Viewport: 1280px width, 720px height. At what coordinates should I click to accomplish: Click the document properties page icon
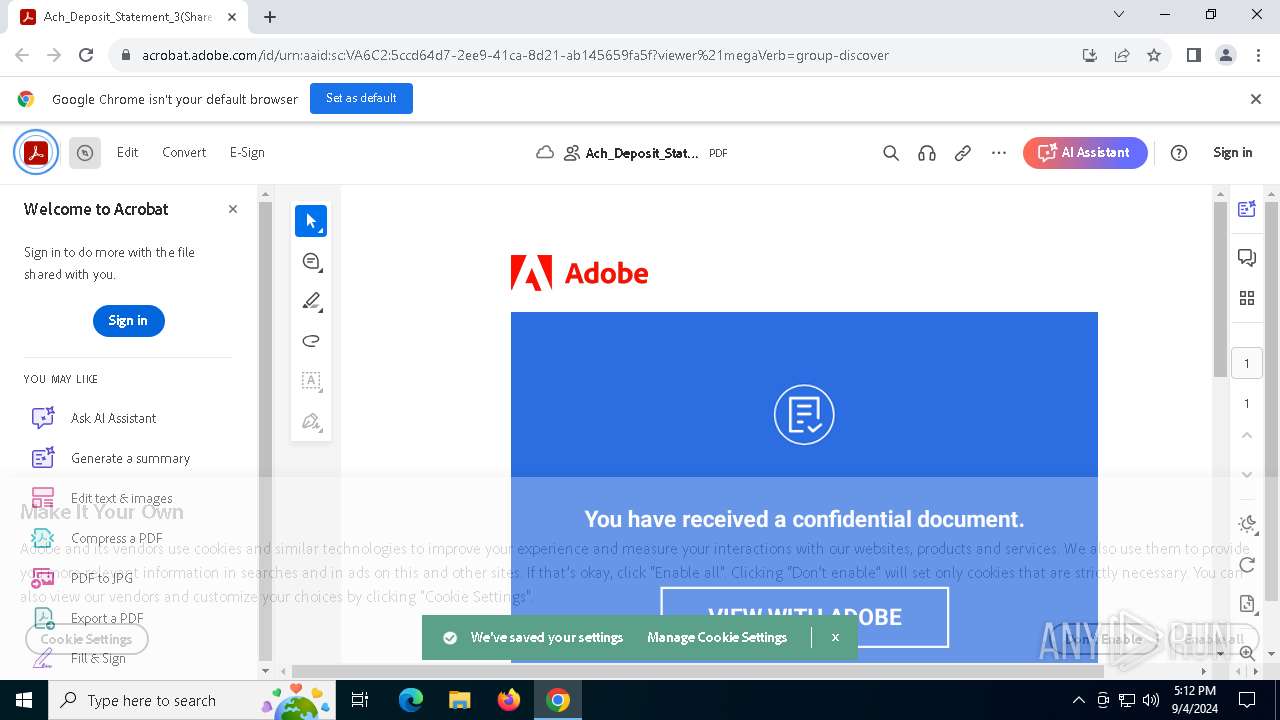point(1247,604)
